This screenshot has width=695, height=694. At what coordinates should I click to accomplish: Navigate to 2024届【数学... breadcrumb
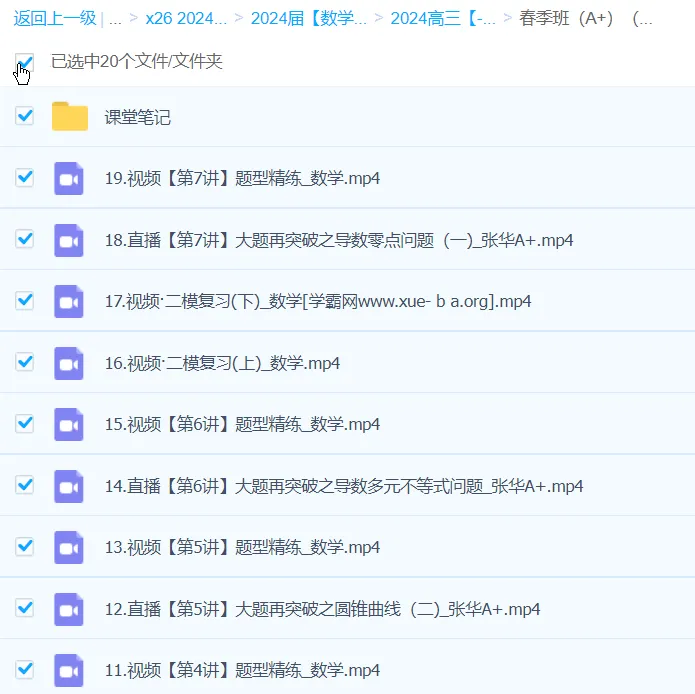(309, 18)
